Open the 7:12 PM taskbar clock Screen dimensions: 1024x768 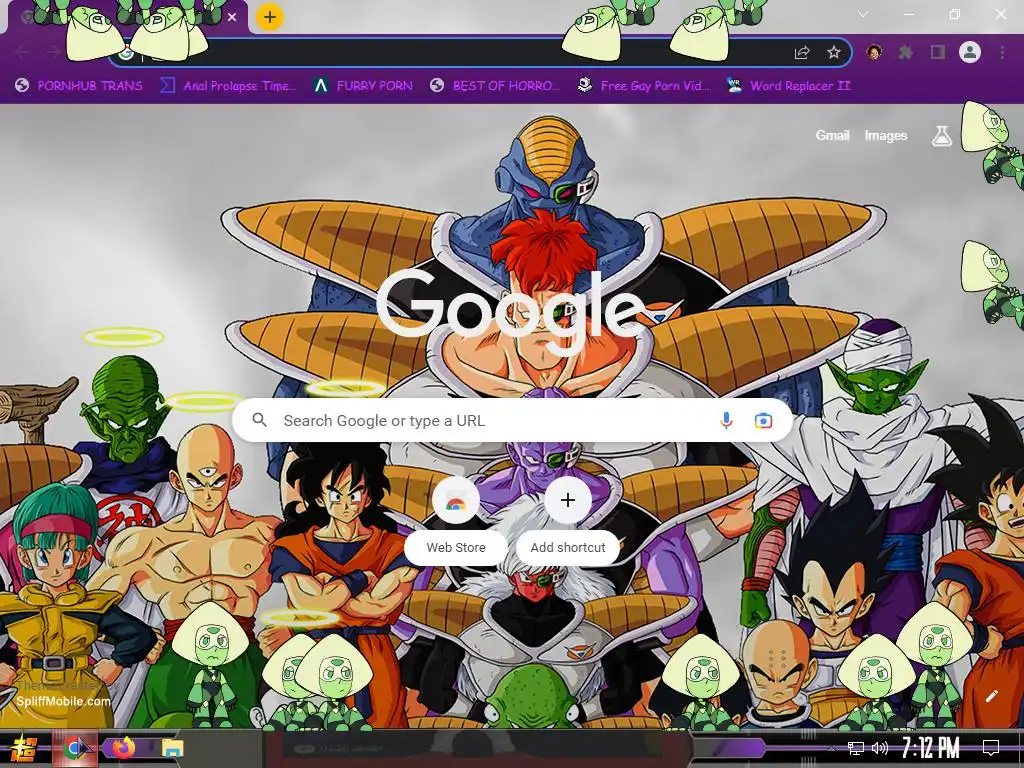coord(931,748)
